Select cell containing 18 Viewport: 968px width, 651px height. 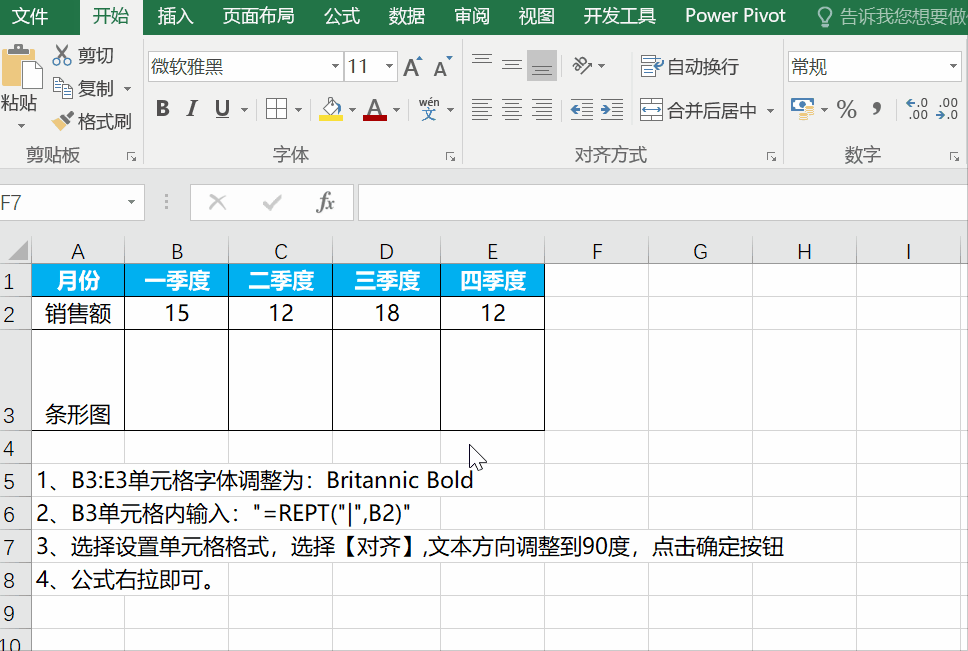(386, 313)
